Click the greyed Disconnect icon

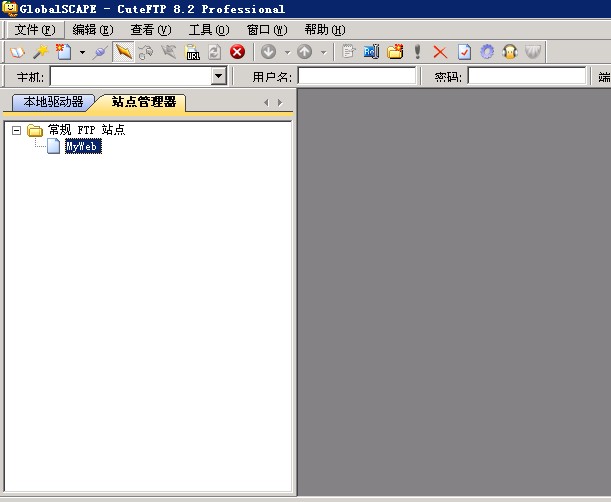pyautogui.click(x=146, y=52)
